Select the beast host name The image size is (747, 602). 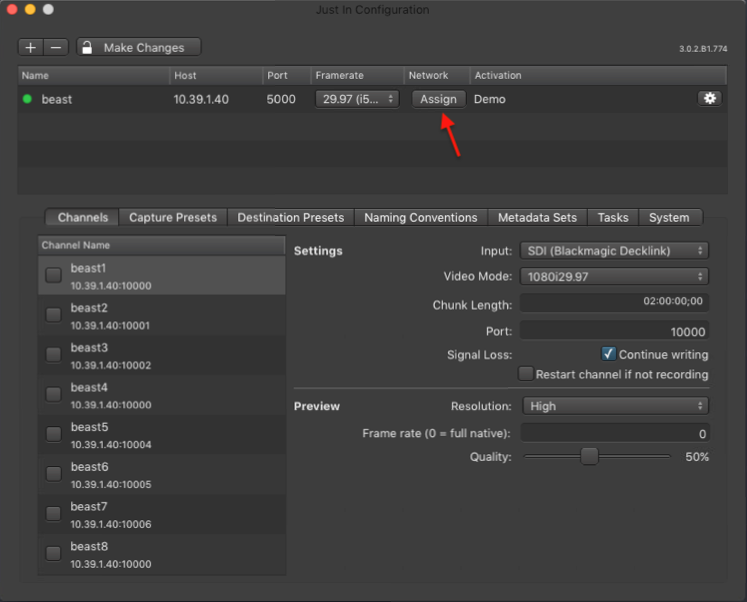(x=57, y=100)
